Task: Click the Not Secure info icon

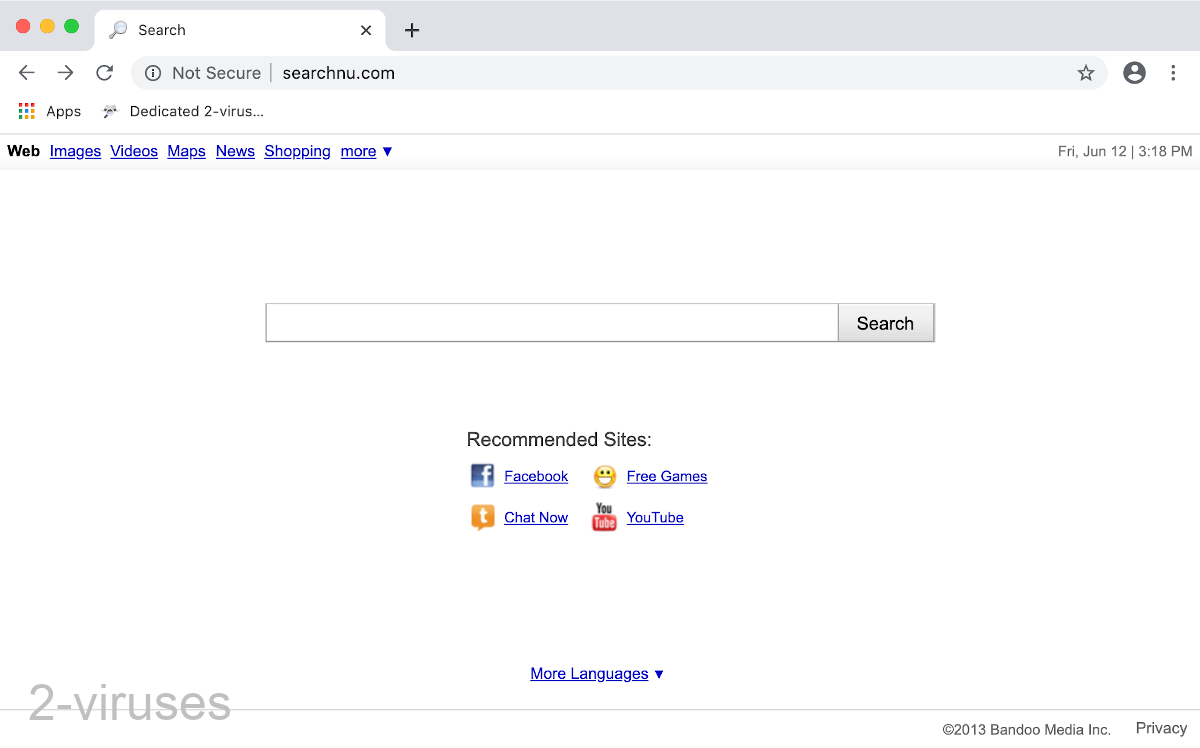Action: coord(152,72)
